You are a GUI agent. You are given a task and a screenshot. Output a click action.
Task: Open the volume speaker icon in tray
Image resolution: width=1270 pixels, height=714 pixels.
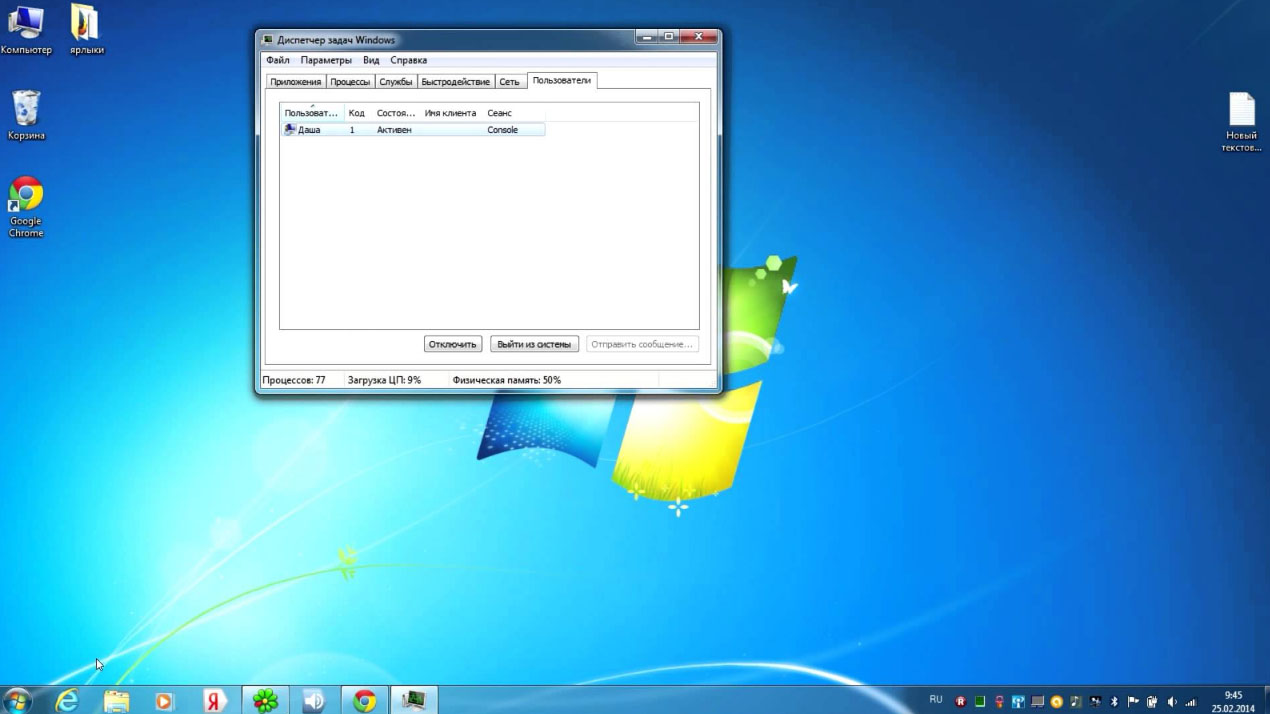click(x=1172, y=702)
